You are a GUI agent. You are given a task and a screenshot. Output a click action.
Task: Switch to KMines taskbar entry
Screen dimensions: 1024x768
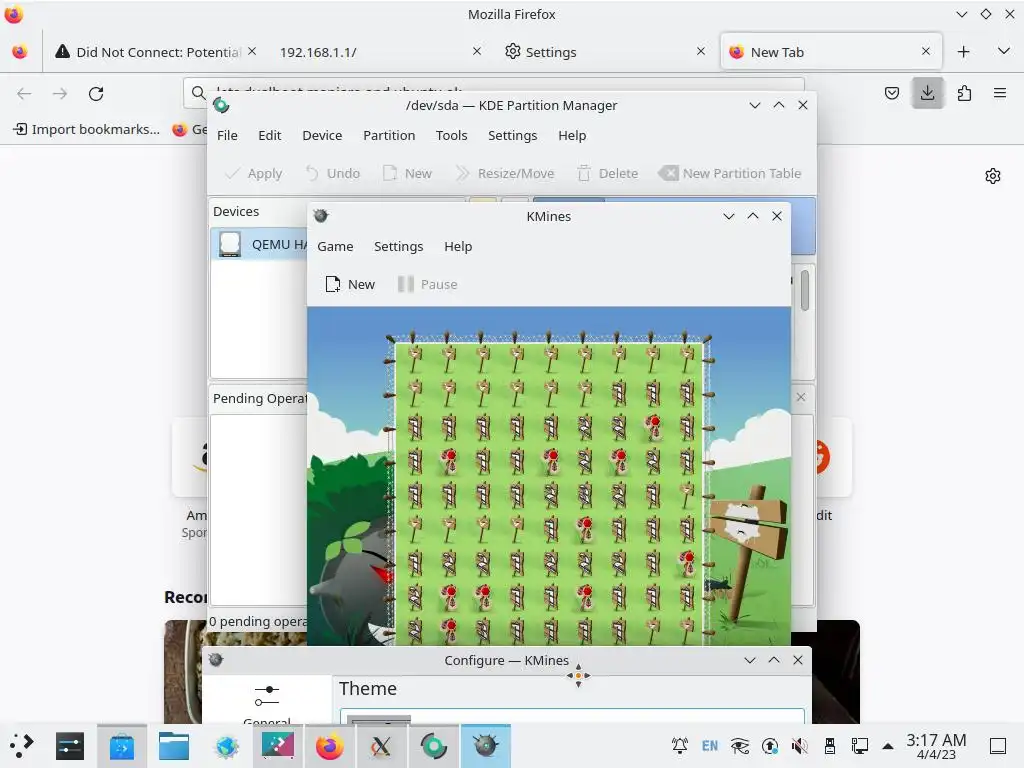(485, 745)
